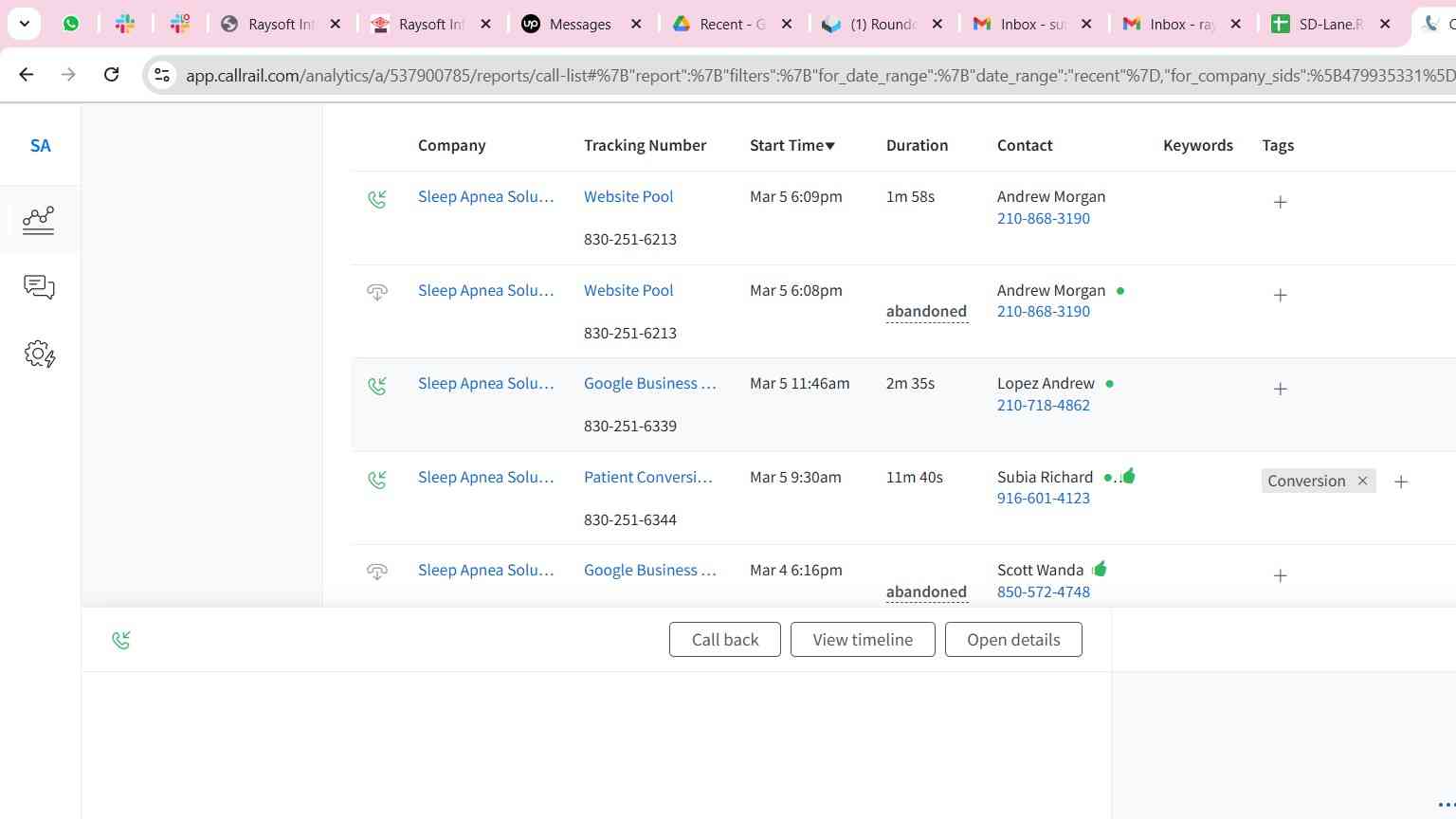Open Patient Conversion tracking number link
The image size is (1456, 819).
pyautogui.click(x=647, y=477)
